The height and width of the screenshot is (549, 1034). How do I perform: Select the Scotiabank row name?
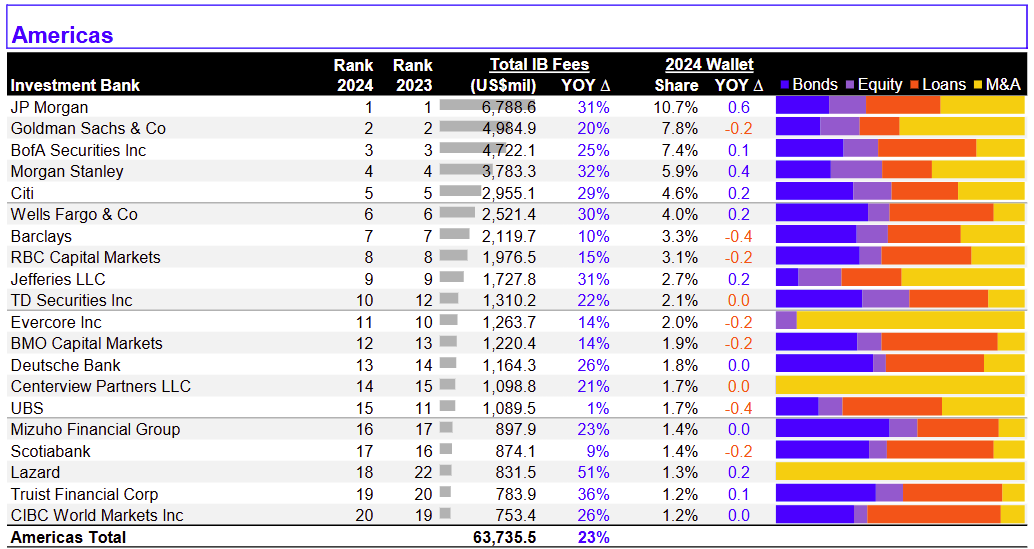pos(51,451)
